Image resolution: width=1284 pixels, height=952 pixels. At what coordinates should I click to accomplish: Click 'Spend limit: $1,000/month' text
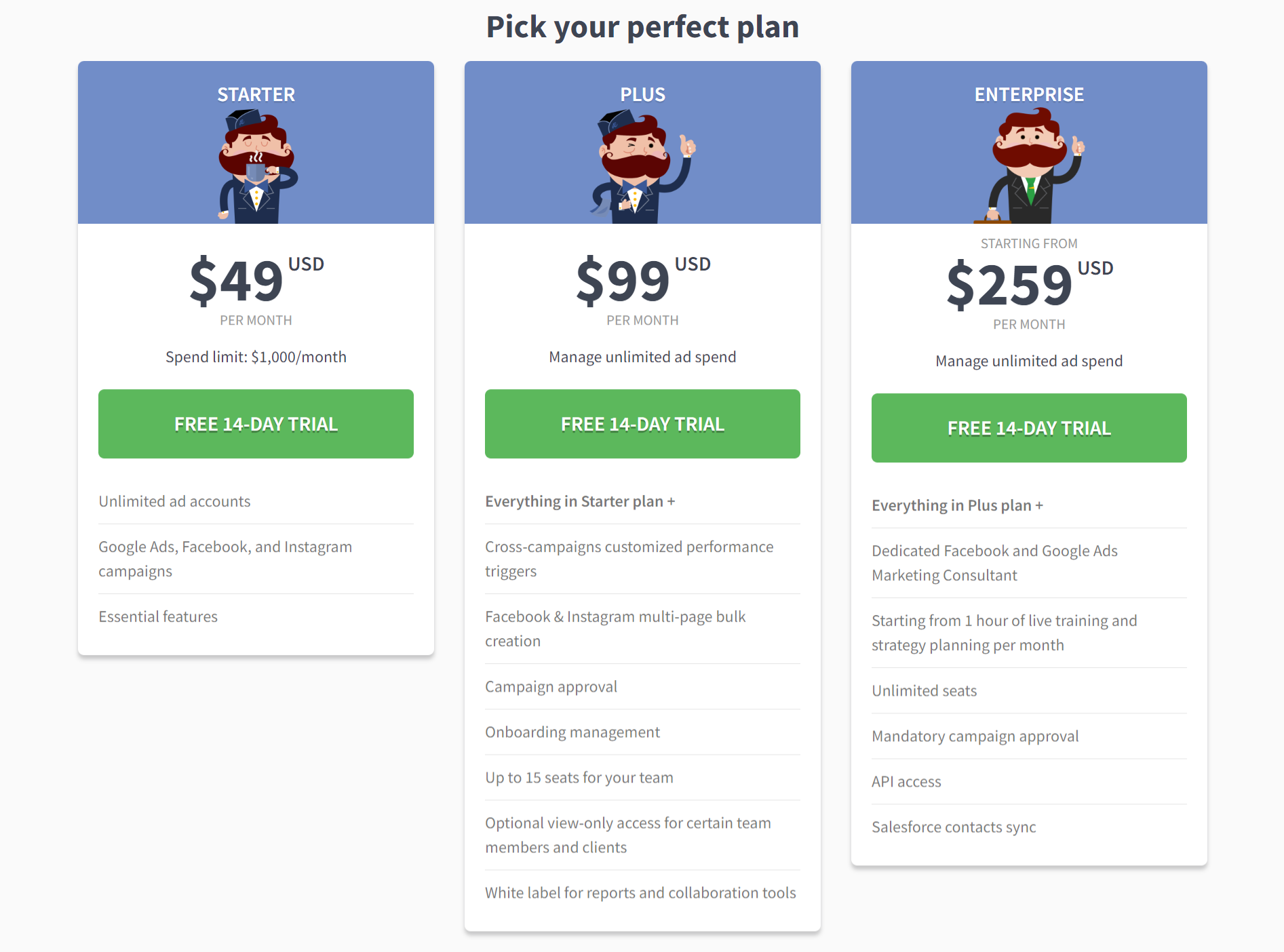click(x=256, y=357)
